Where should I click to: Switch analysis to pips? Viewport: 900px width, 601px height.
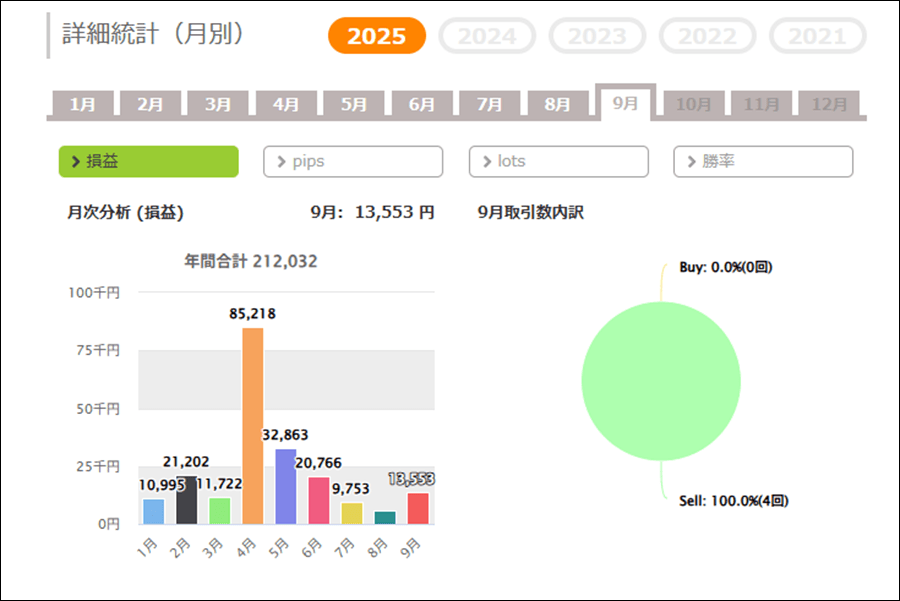[x=353, y=161]
